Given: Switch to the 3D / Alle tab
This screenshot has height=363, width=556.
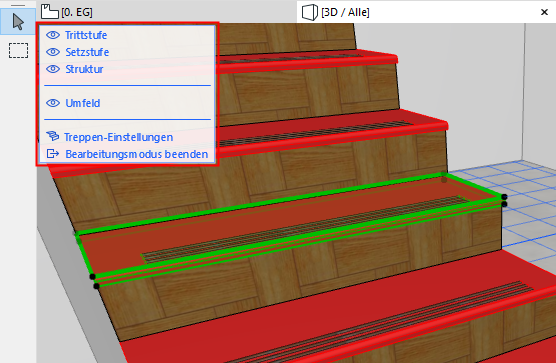Looking at the screenshot, I should click(426, 12).
